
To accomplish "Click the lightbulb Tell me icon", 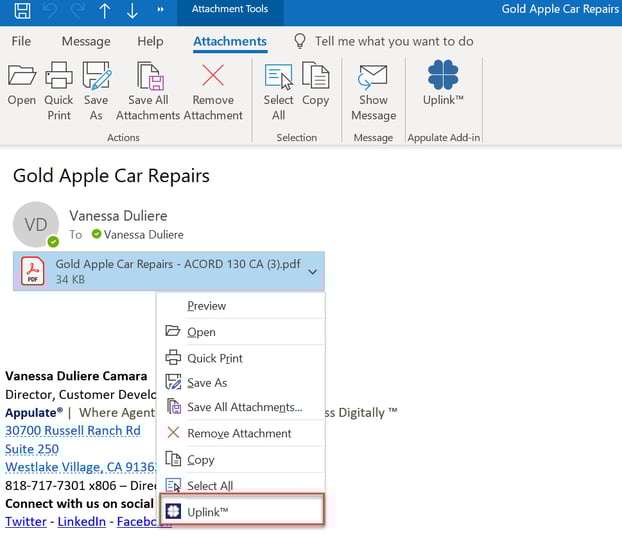I will point(300,41).
